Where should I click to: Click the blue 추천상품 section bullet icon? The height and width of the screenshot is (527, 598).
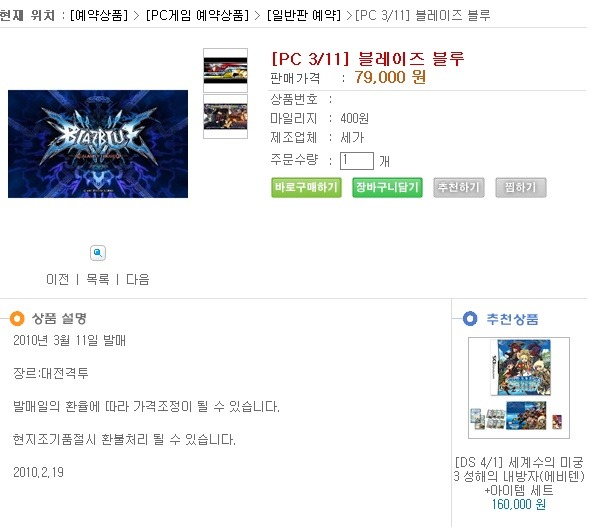point(470,318)
